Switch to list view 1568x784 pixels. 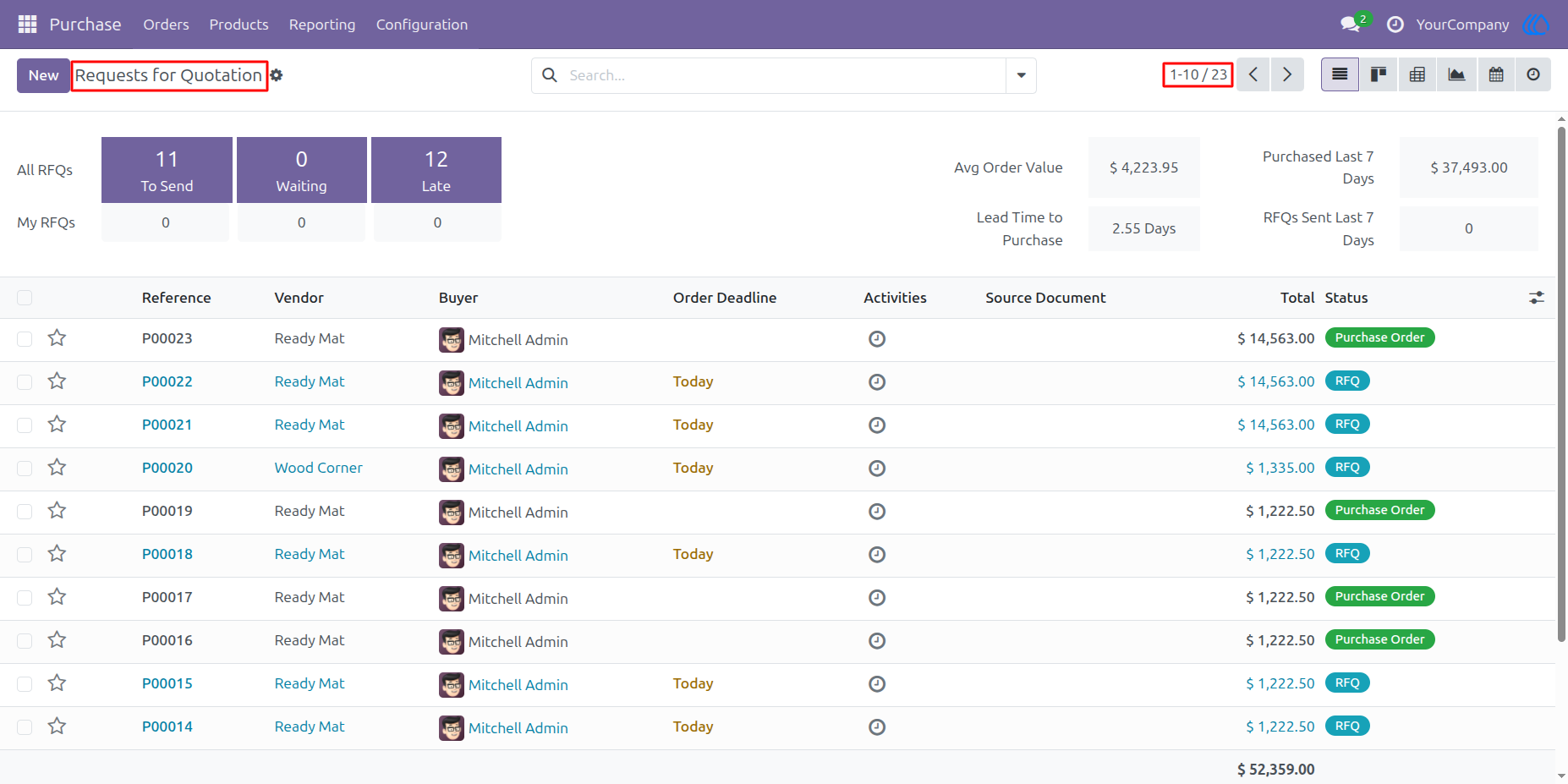pyautogui.click(x=1340, y=74)
